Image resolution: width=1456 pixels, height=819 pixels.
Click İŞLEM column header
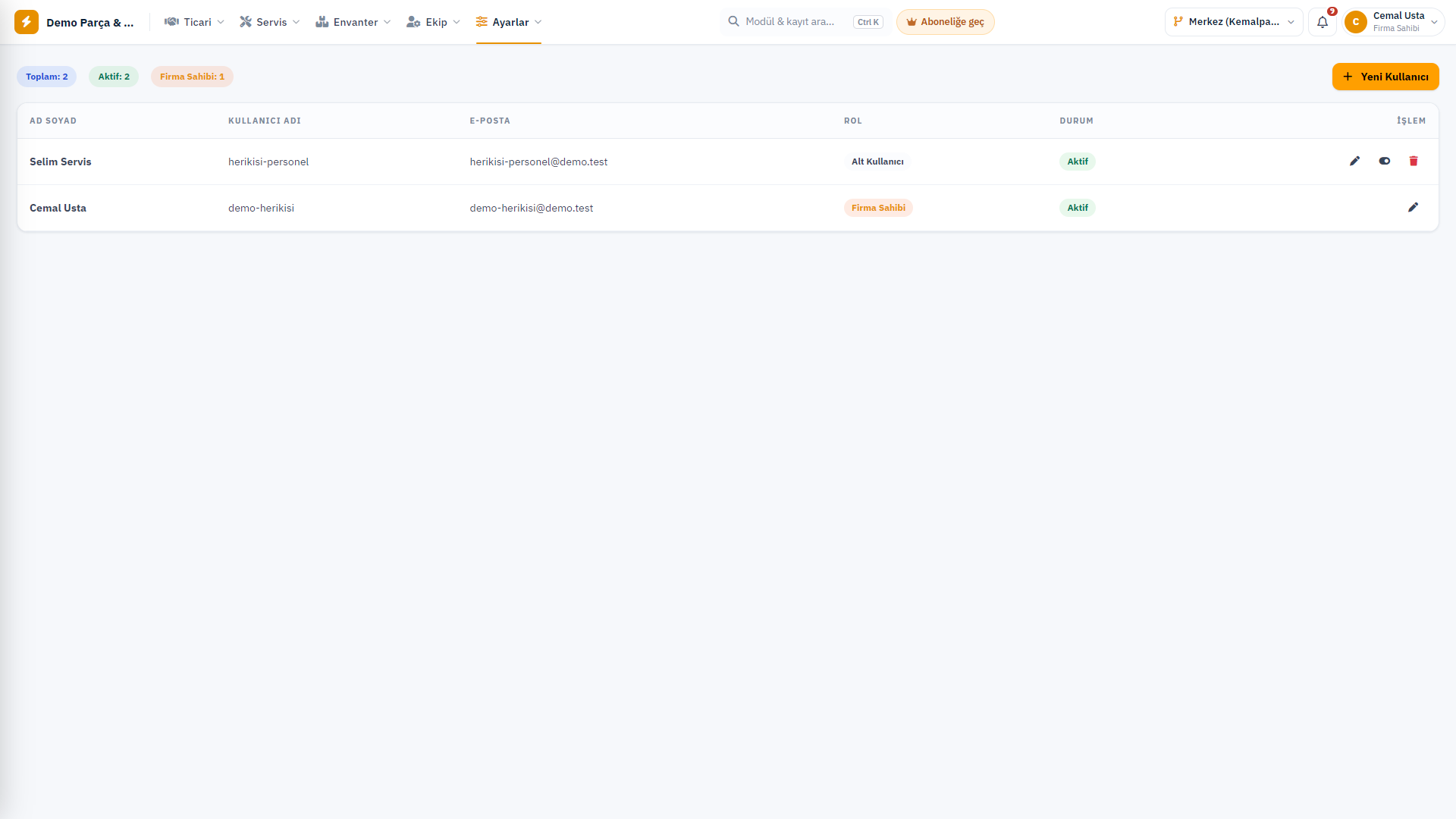pyautogui.click(x=1411, y=121)
